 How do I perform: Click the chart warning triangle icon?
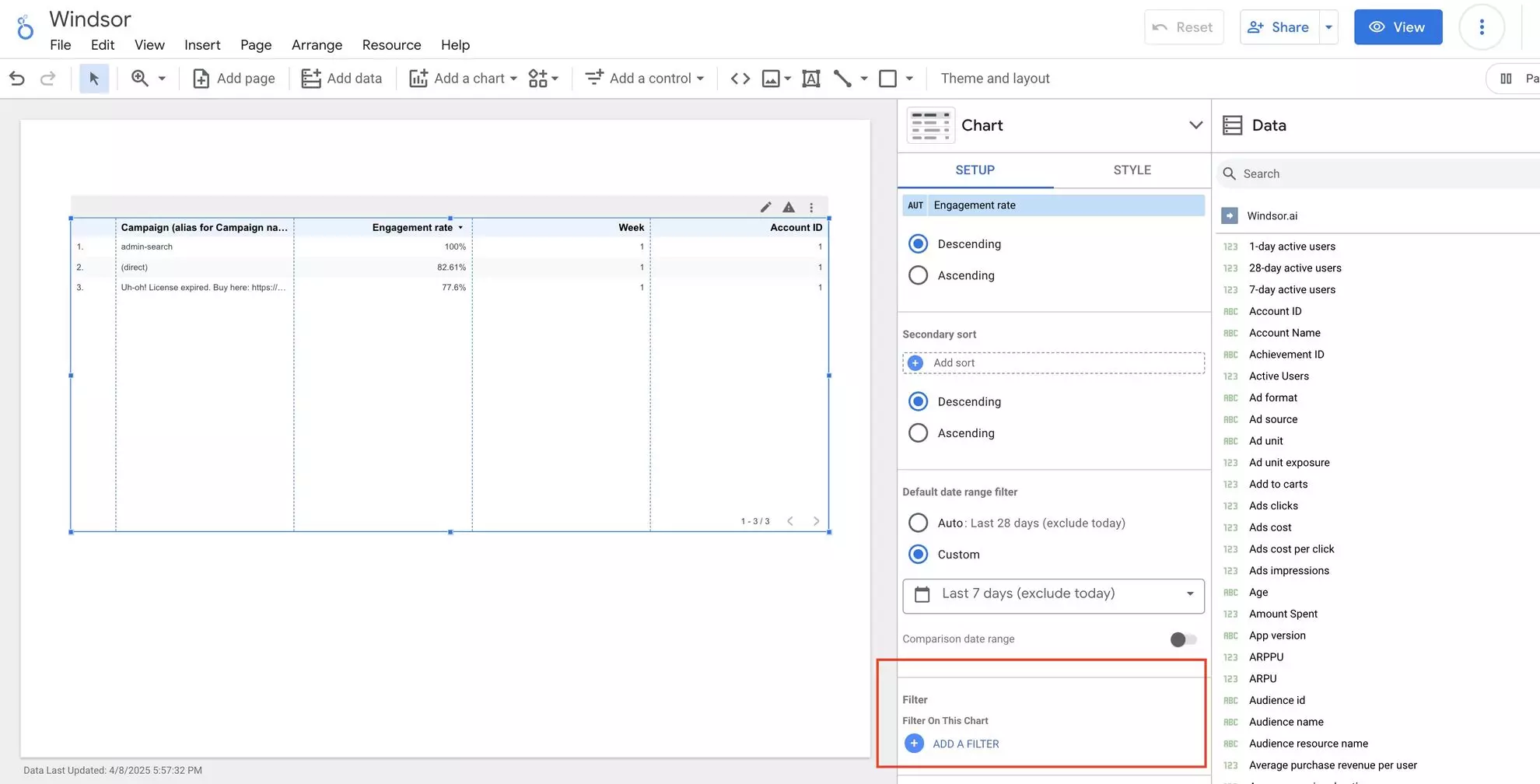[788, 207]
